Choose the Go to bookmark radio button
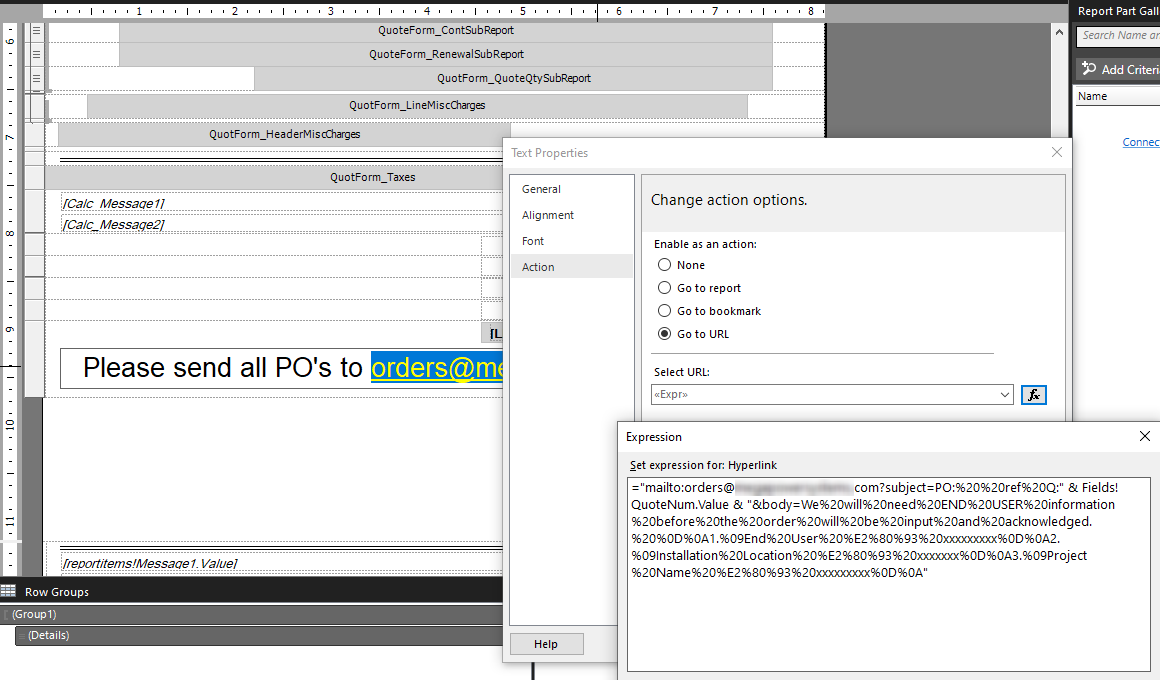This screenshot has height=680, width=1160. [664, 311]
